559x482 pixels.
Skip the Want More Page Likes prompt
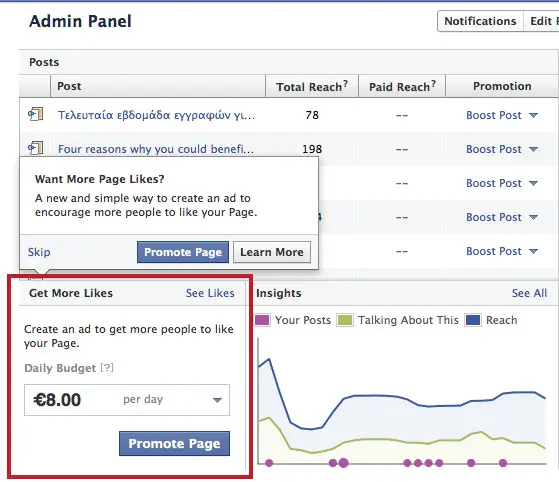[39, 252]
